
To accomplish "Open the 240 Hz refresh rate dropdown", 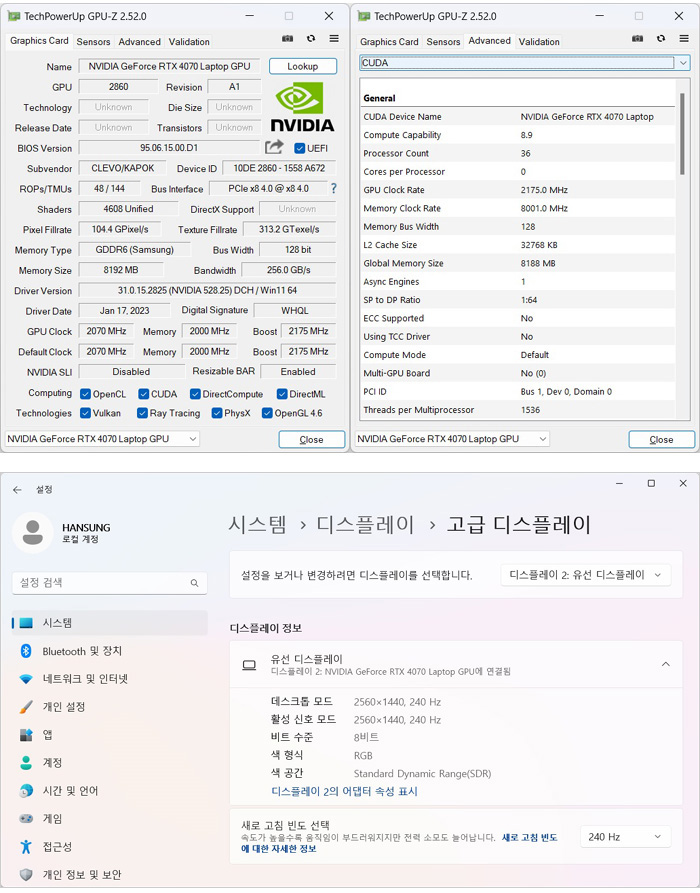I will coord(625,837).
